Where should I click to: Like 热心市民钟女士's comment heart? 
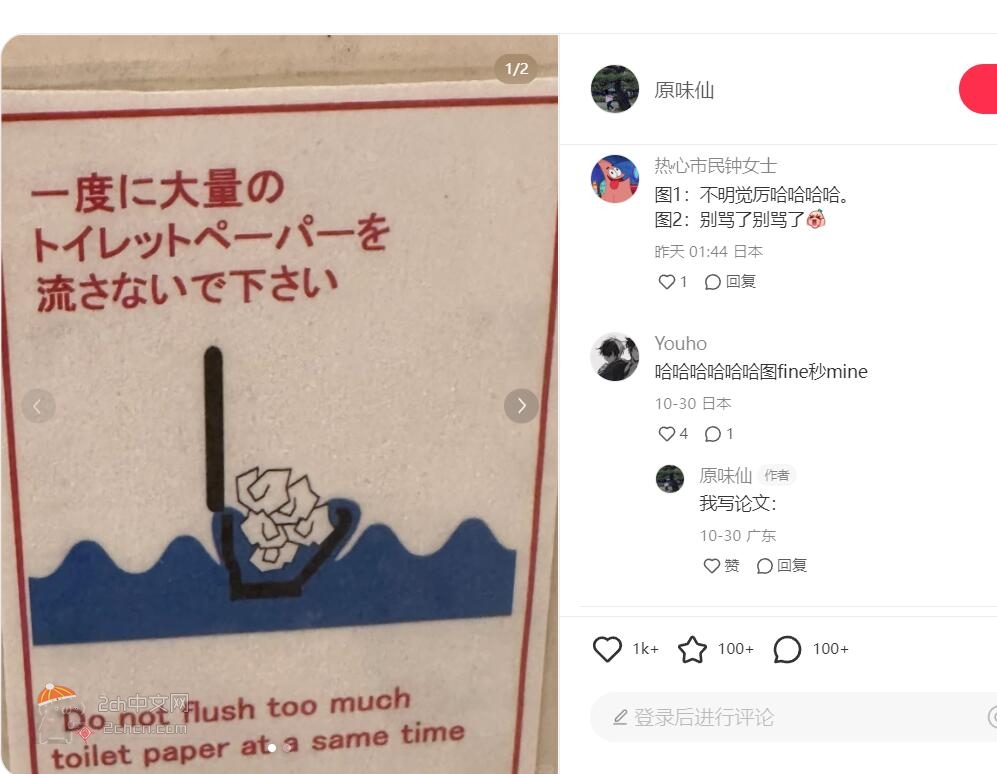coord(666,282)
